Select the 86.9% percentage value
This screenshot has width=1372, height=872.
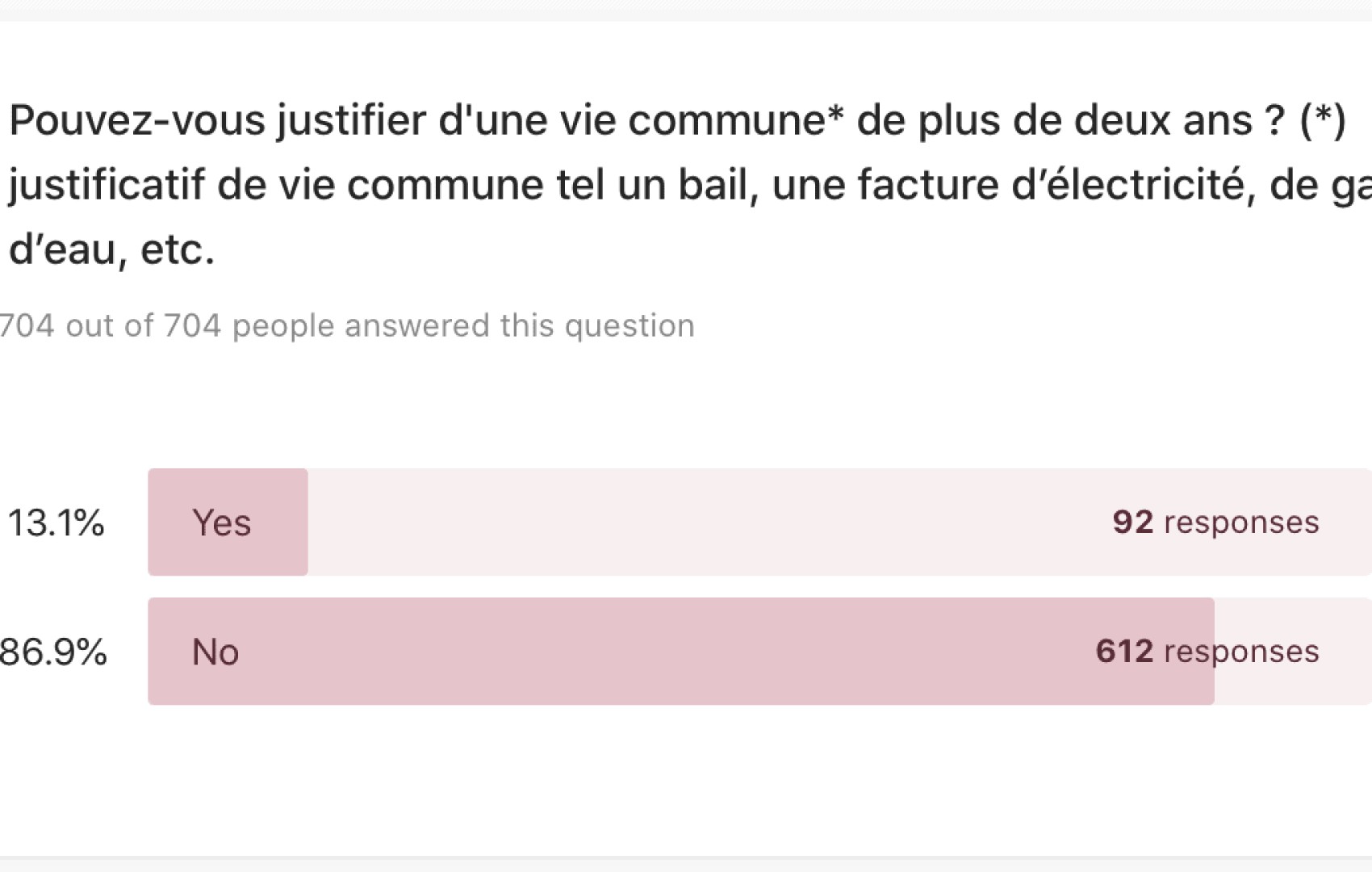point(53,652)
